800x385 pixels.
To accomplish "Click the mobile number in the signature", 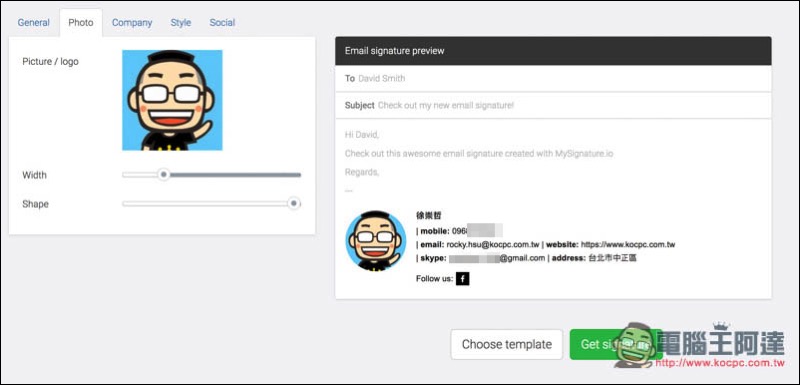I will click(477, 230).
